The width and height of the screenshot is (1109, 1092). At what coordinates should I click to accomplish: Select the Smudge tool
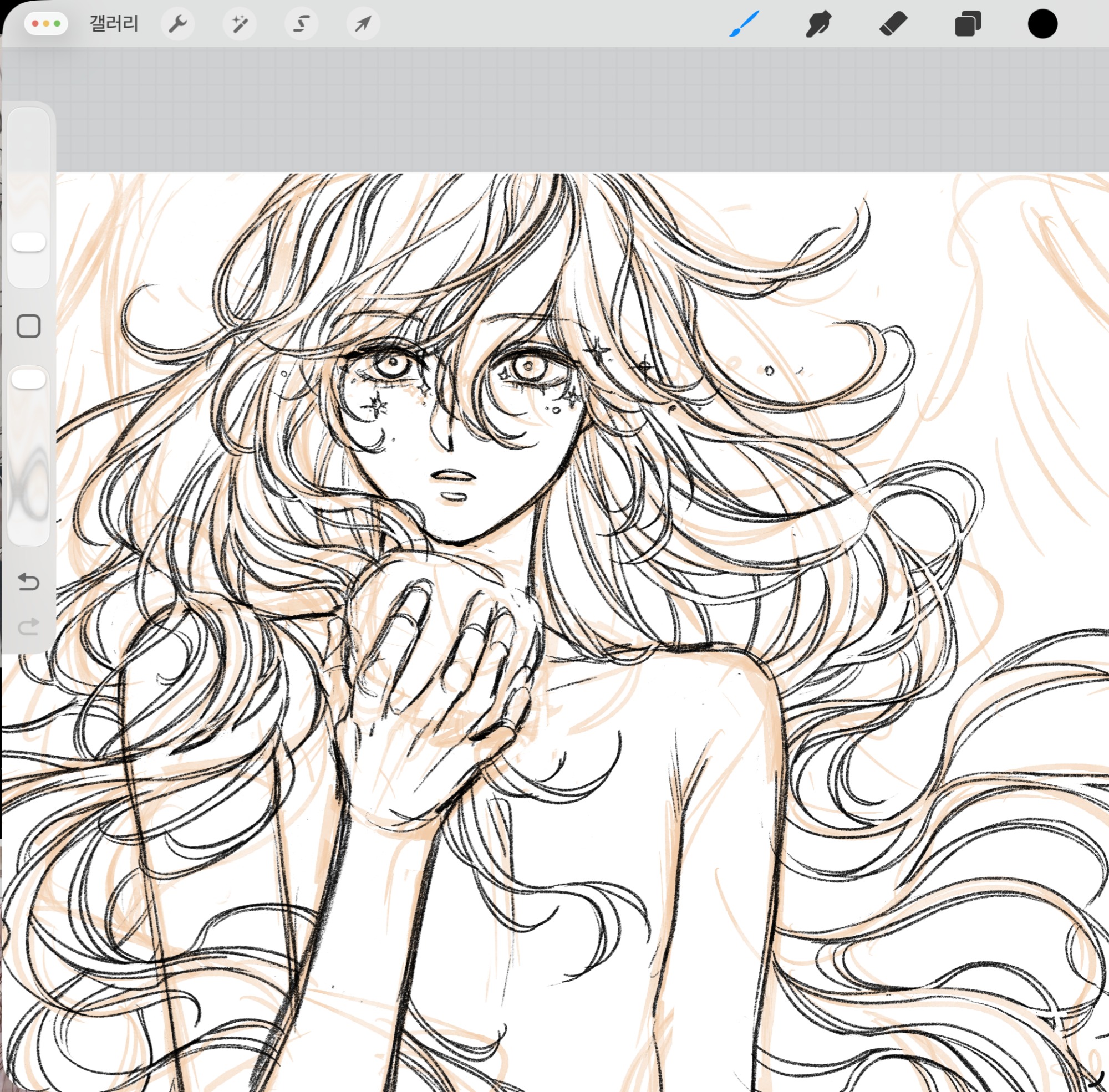pos(818,24)
